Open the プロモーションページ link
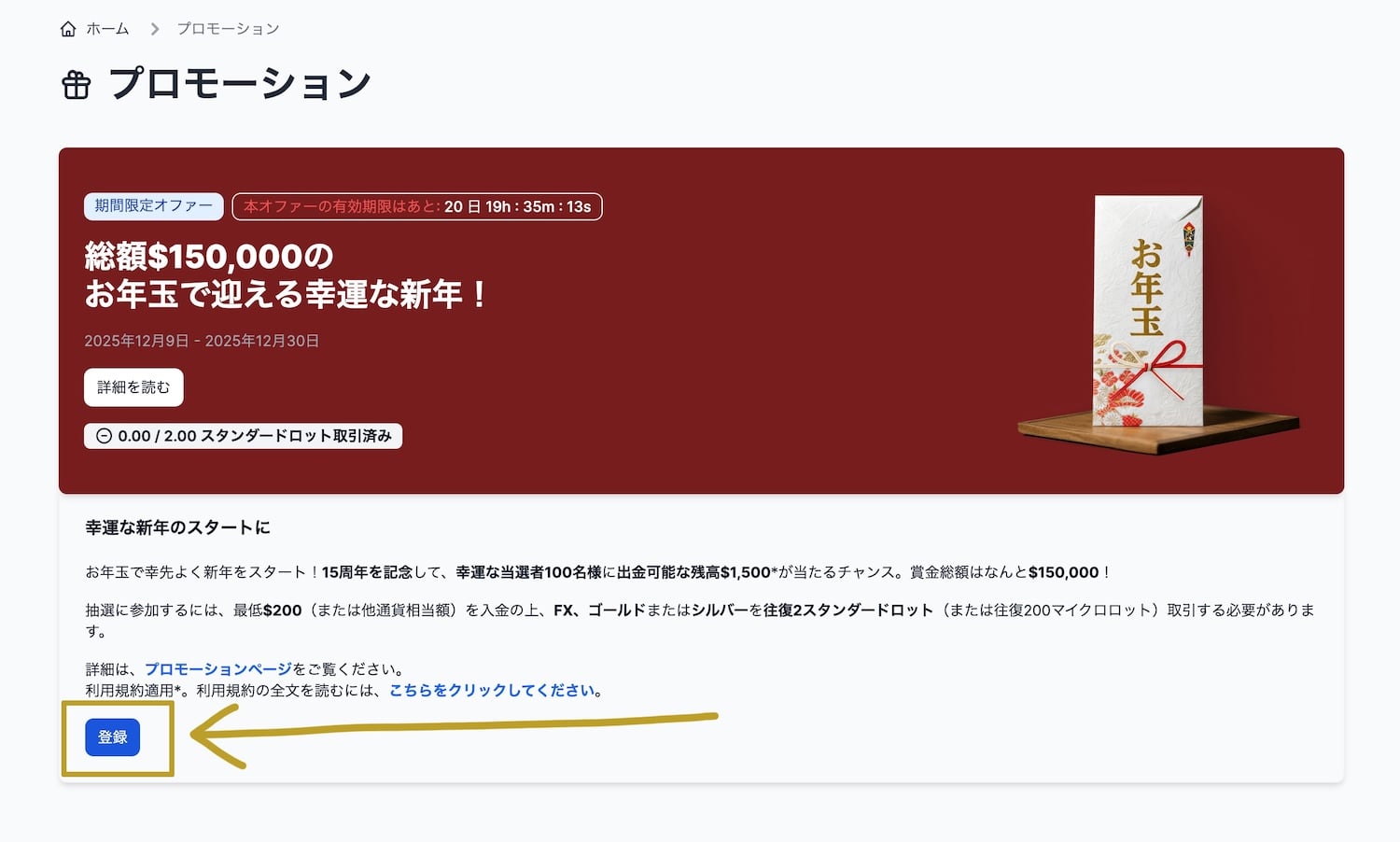This screenshot has width=1400, height=842. (x=218, y=669)
